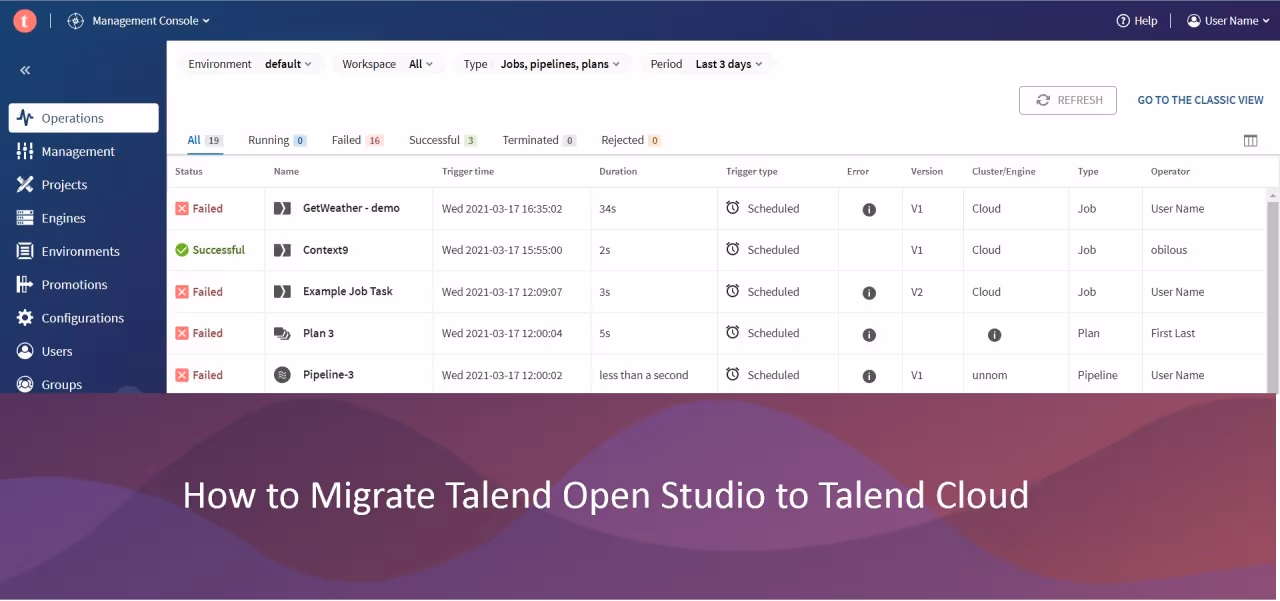Open the Period Last 3 days dropdown

point(706,64)
